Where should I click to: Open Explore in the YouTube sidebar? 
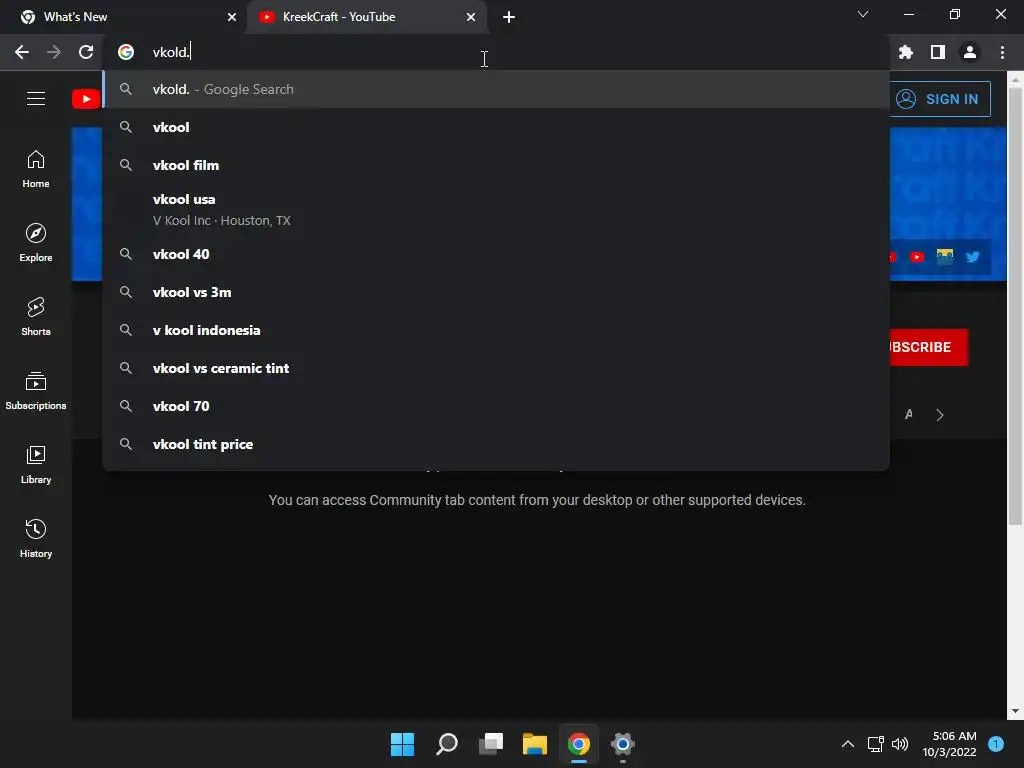point(36,243)
